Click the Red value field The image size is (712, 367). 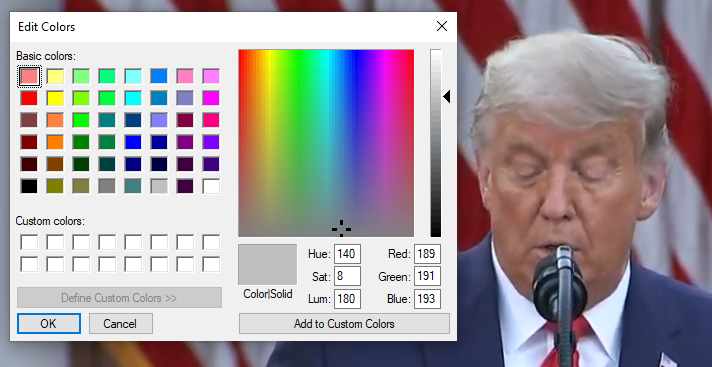[x=427, y=253]
